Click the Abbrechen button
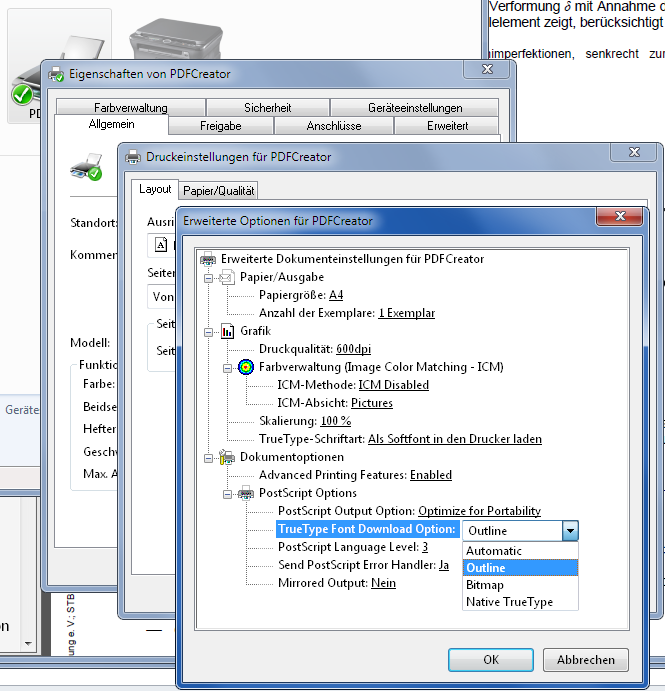 [x=586, y=660]
